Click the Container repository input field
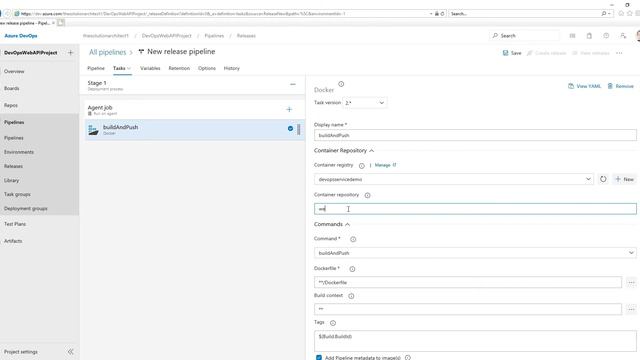 (475, 209)
